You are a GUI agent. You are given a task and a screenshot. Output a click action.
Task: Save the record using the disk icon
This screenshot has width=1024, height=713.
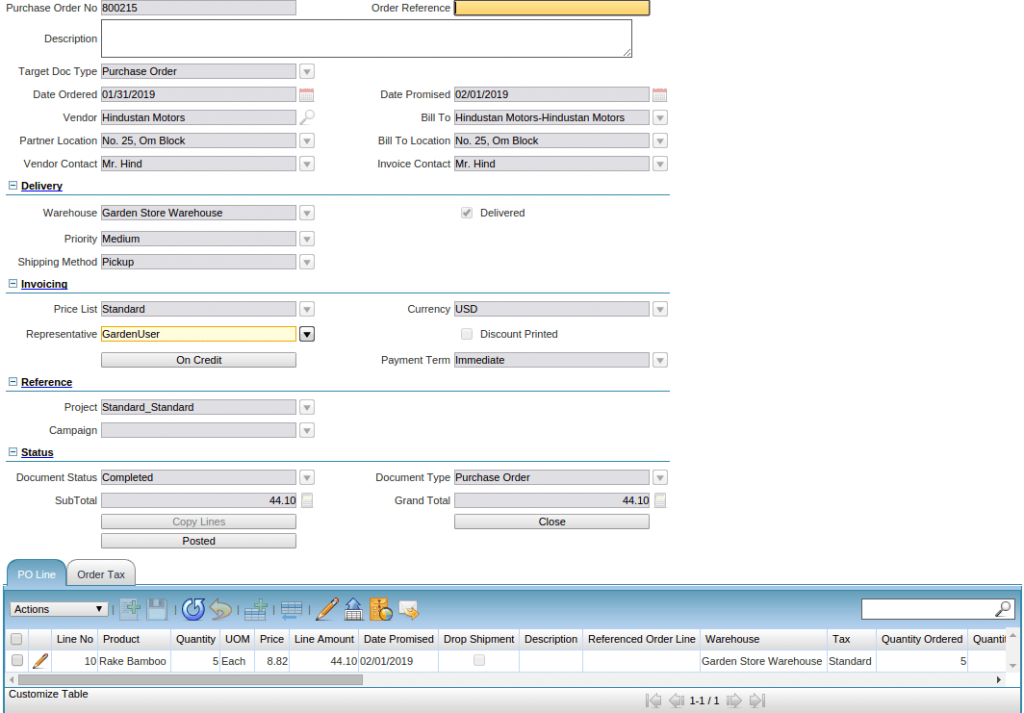(158, 609)
